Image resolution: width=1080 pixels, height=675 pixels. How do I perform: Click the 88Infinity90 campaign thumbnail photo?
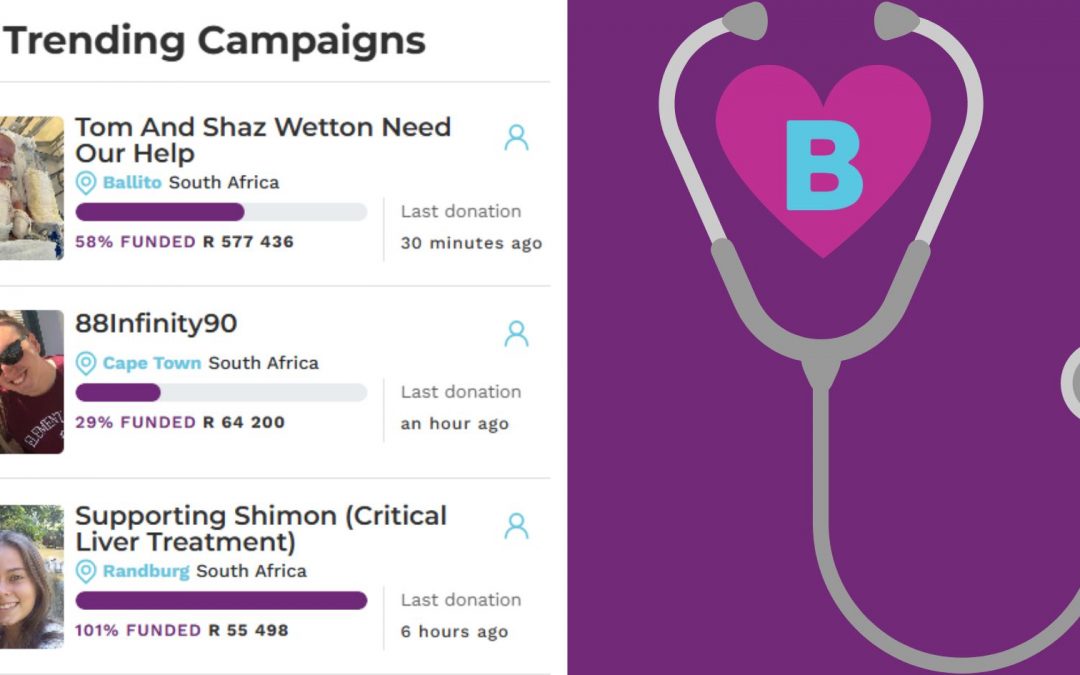(x=31, y=381)
